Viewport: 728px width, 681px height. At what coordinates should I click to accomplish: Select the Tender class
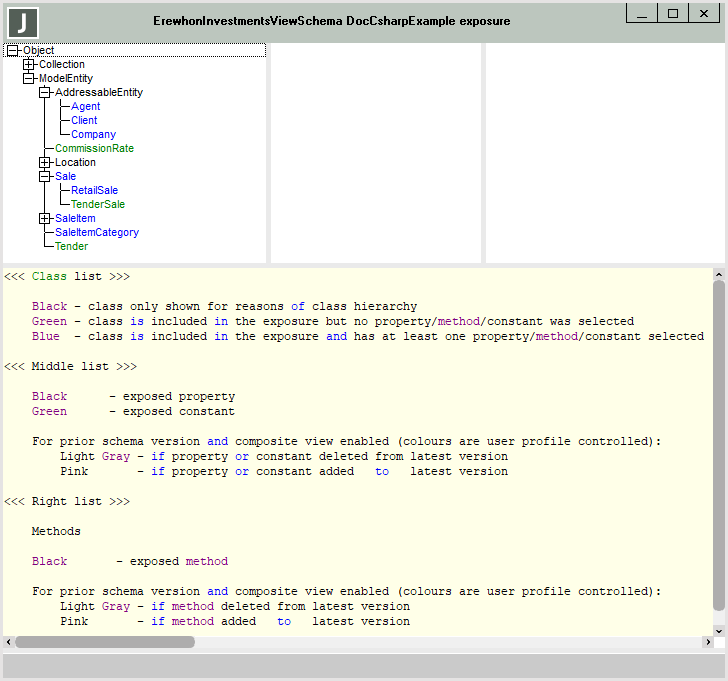pyautogui.click(x=71, y=247)
